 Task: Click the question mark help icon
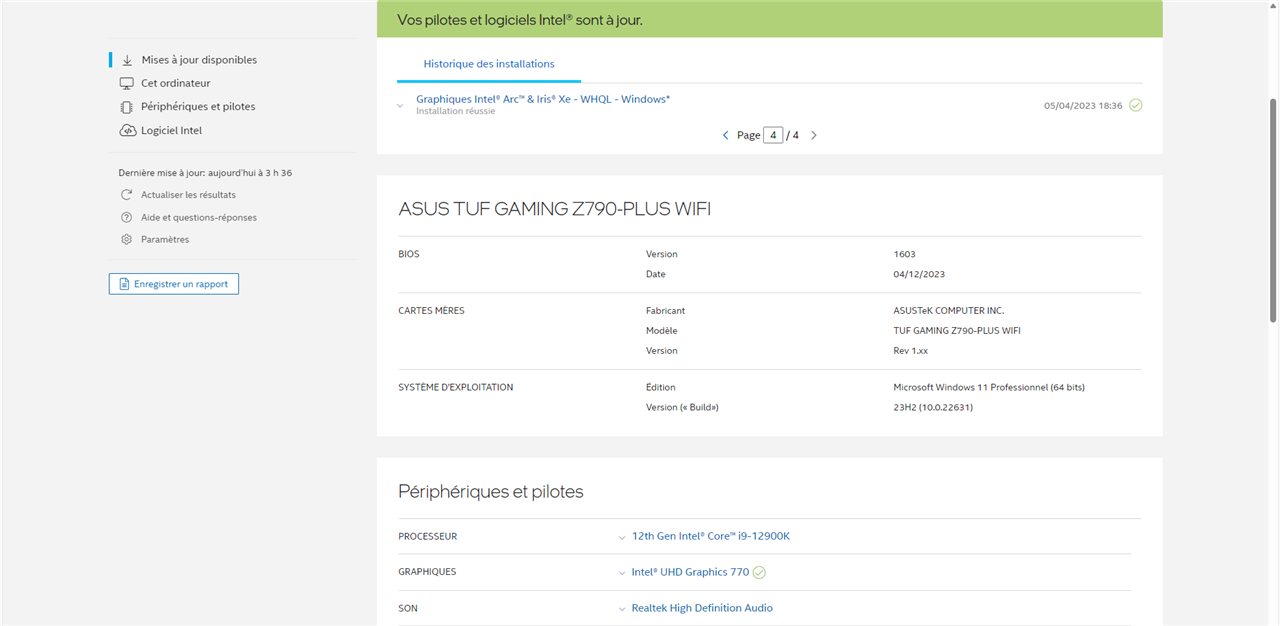click(126, 217)
